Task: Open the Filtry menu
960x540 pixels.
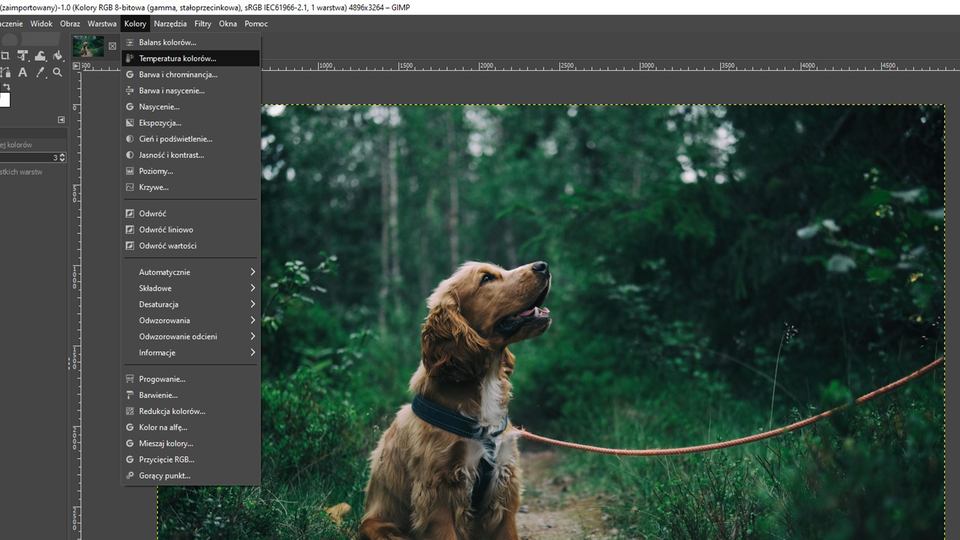Action: [x=202, y=23]
